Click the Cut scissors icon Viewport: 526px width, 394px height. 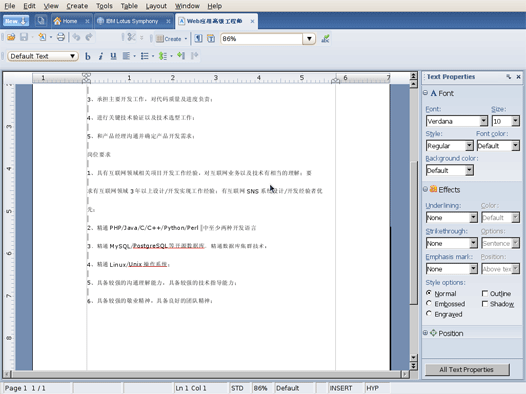132,38
